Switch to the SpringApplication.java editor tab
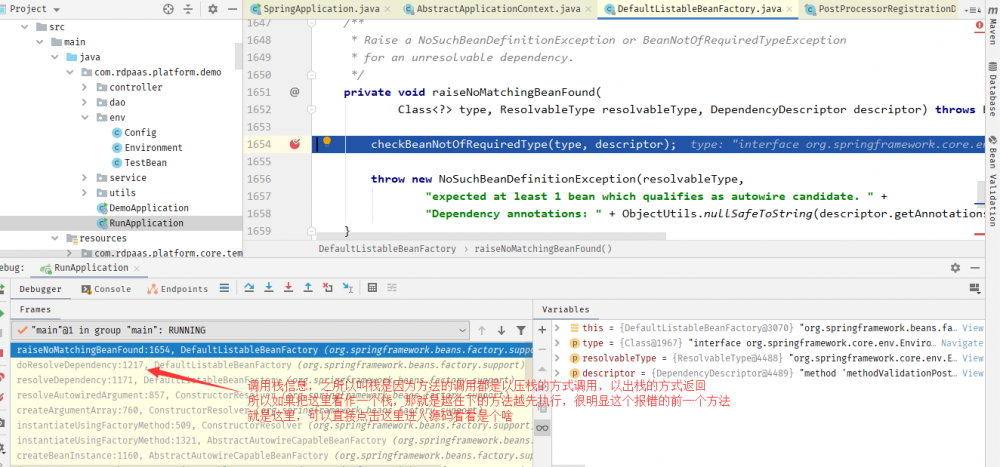The height and width of the screenshot is (467, 1000). point(323,9)
